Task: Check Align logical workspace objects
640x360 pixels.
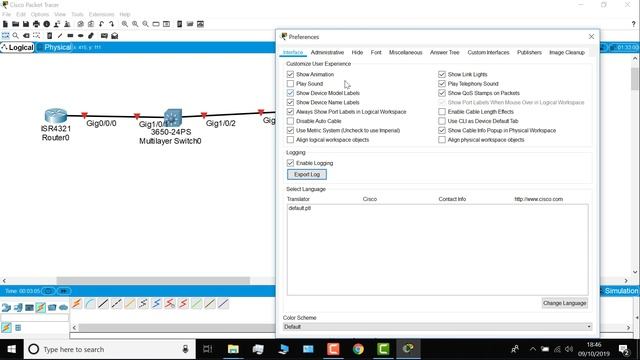Action: coord(290,140)
